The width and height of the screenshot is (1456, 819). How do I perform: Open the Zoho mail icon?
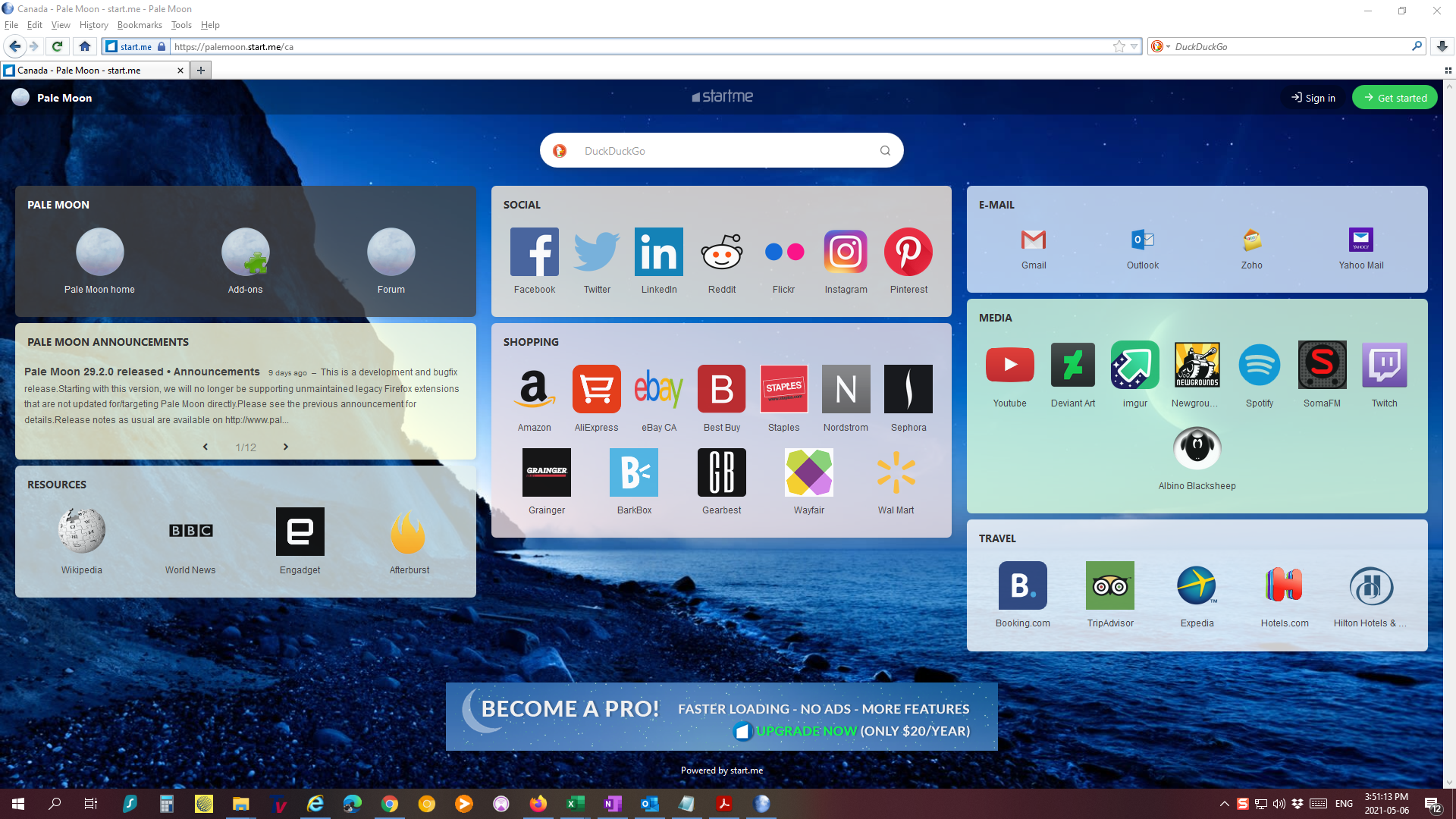click(x=1252, y=240)
